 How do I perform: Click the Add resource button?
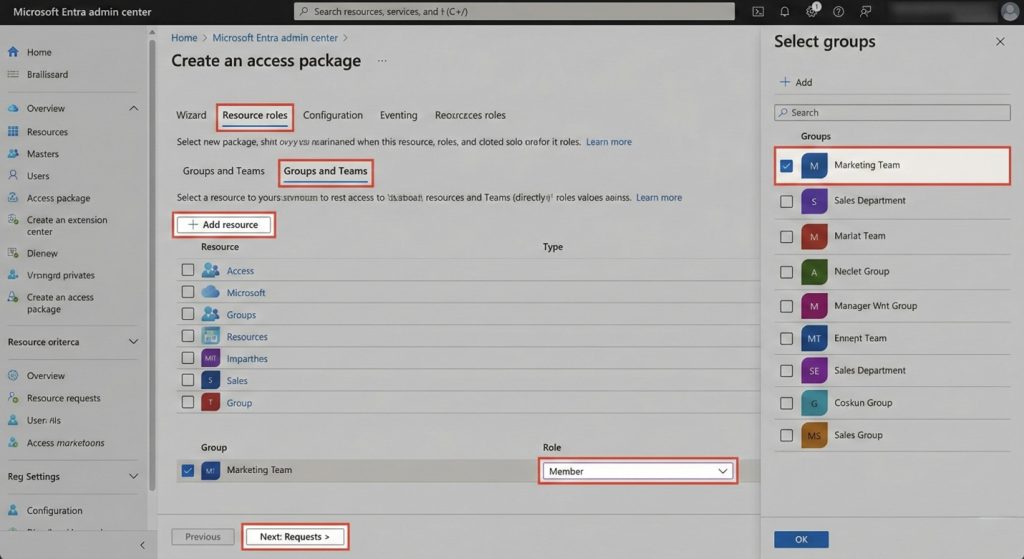tap(223, 225)
